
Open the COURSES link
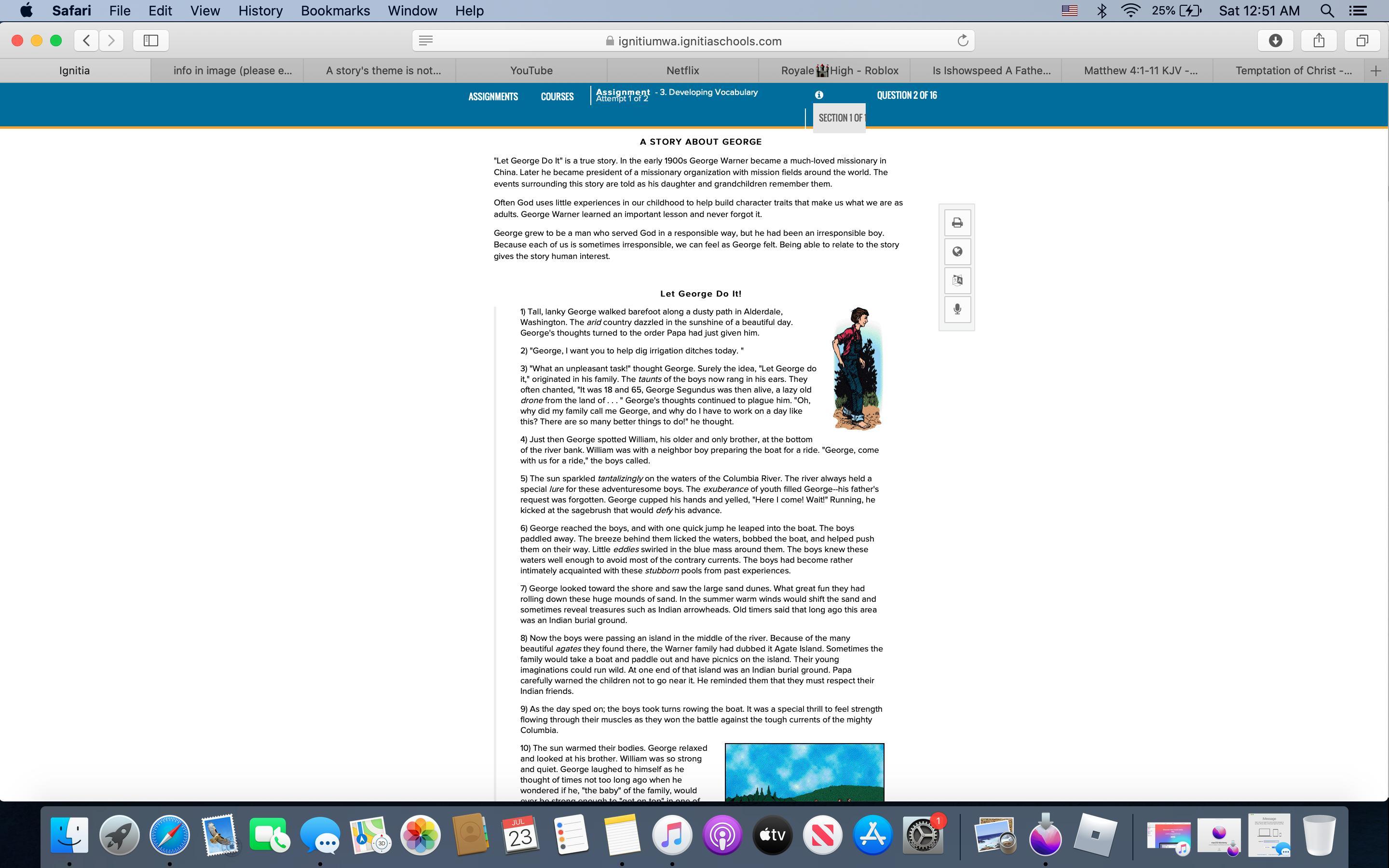[557, 96]
